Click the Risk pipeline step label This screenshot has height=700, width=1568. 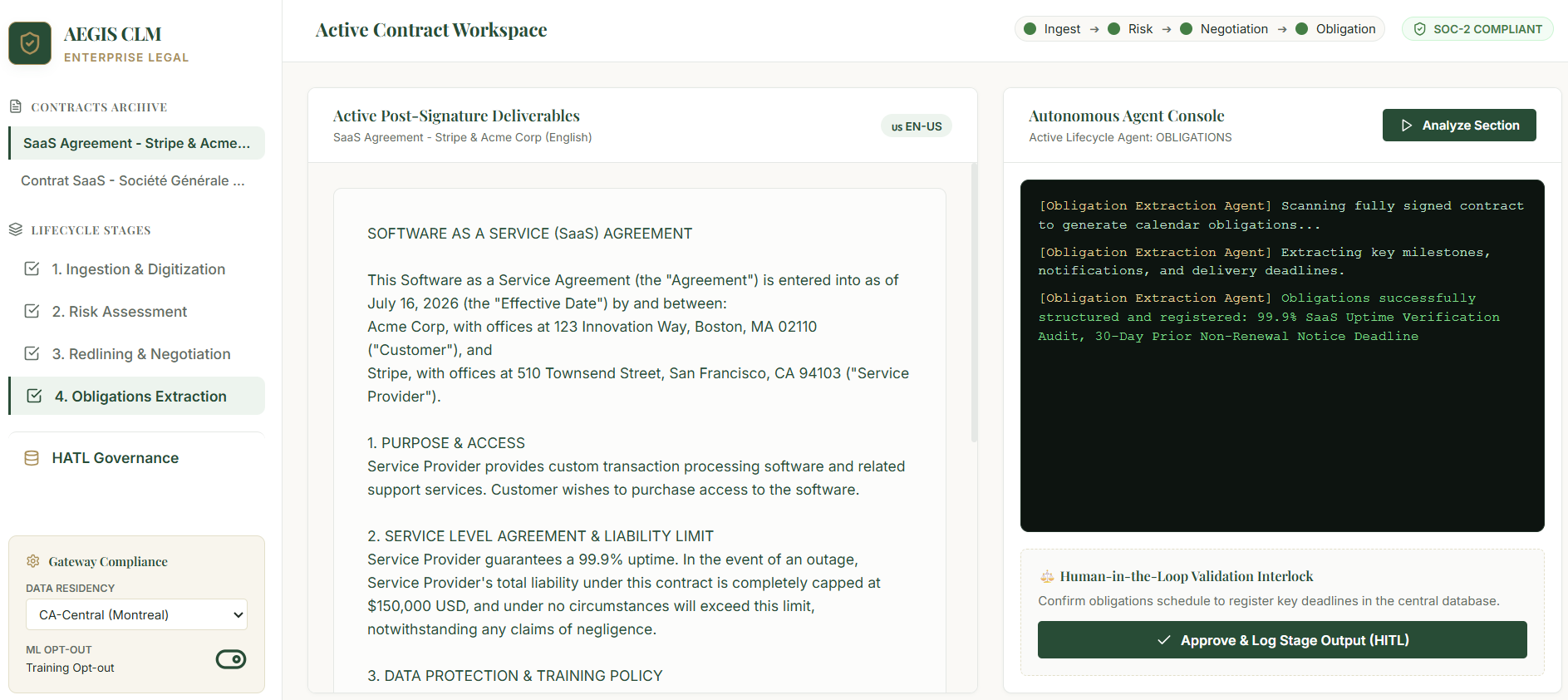coord(1140,29)
